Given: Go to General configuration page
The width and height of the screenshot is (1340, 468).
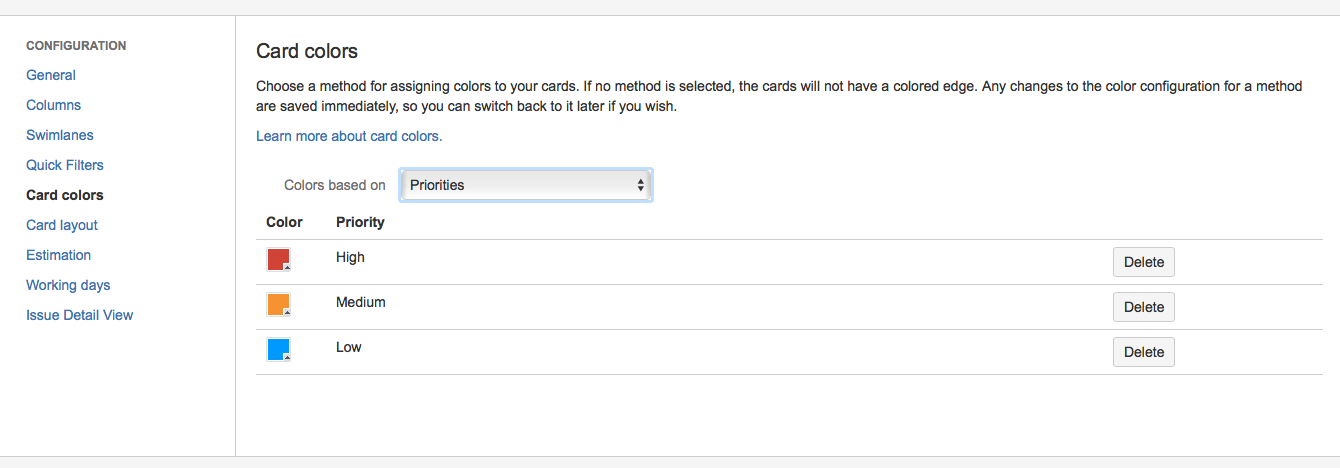Looking at the screenshot, I should (x=51, y=75).
